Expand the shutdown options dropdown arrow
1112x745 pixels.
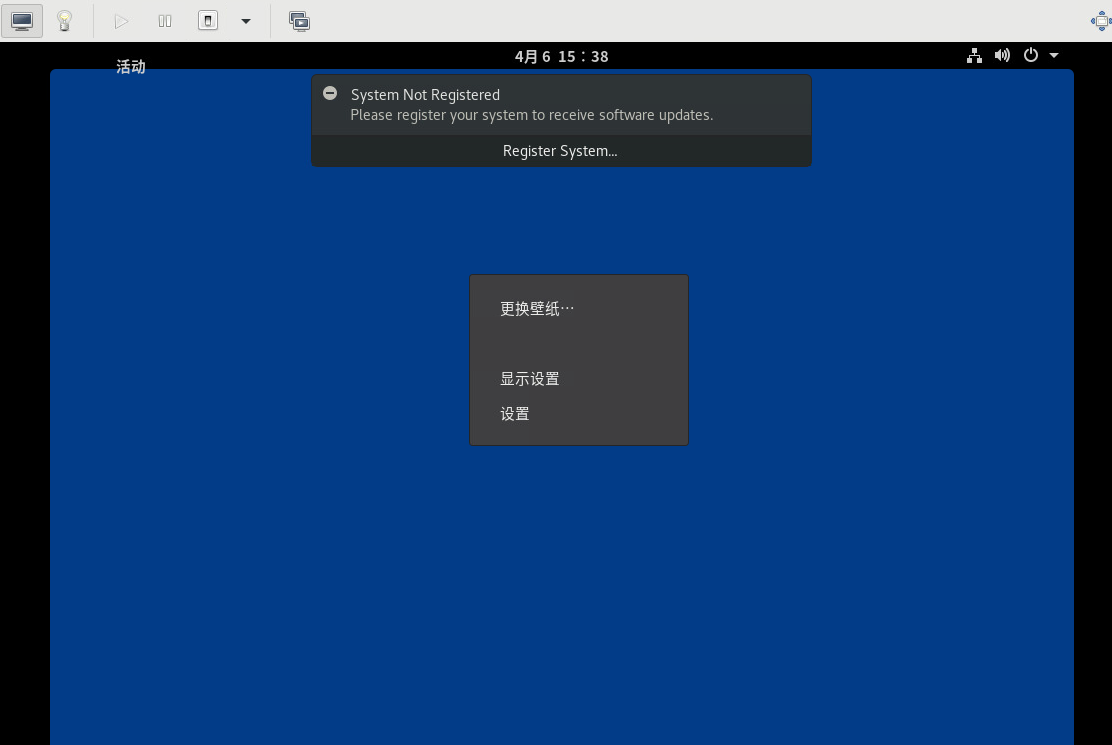[245, 21]
